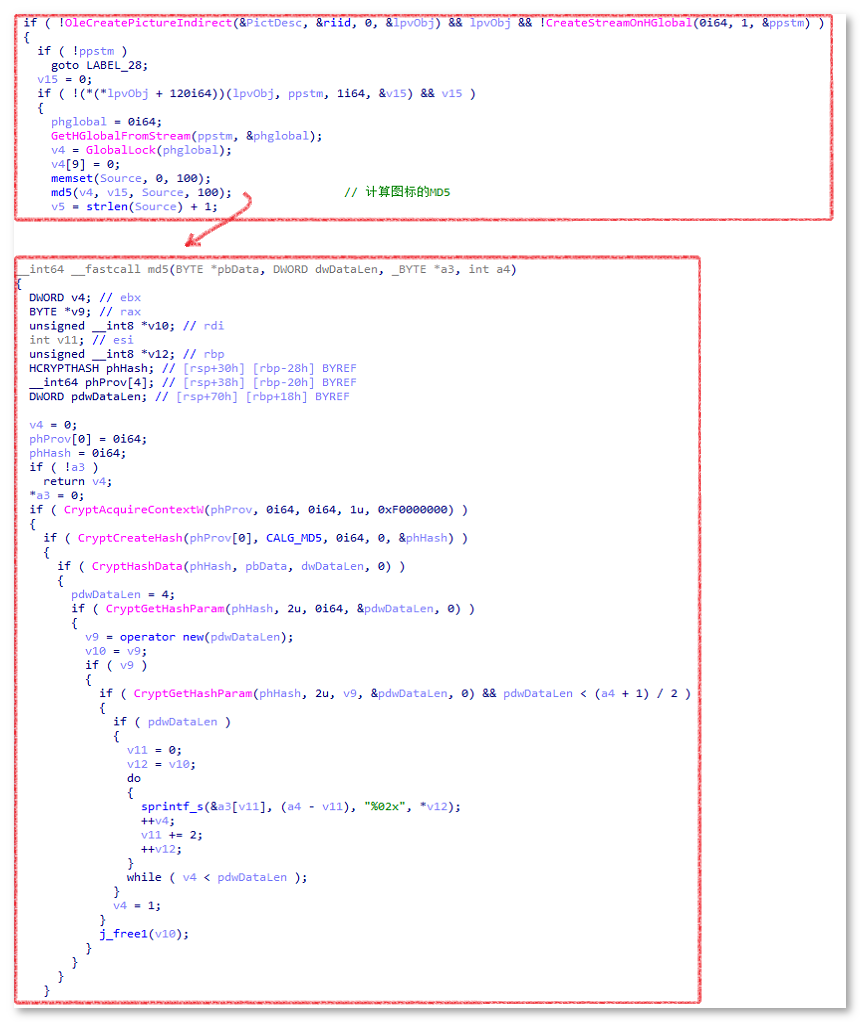Click the Chinese comment about icon MD5
This screenshot has height=1022, width=860.
[396, 192]
